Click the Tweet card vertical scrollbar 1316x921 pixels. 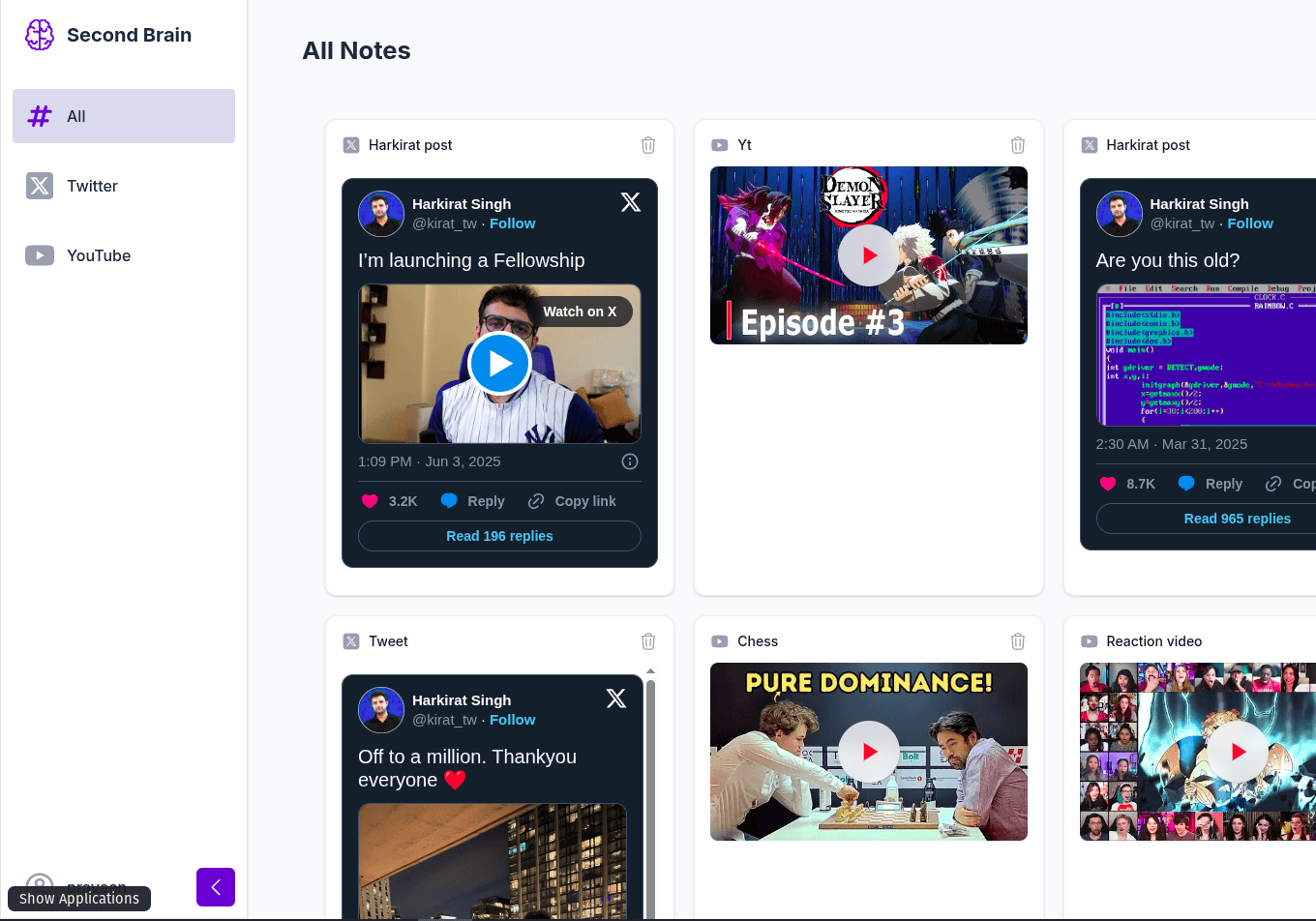tap(650, 793)
